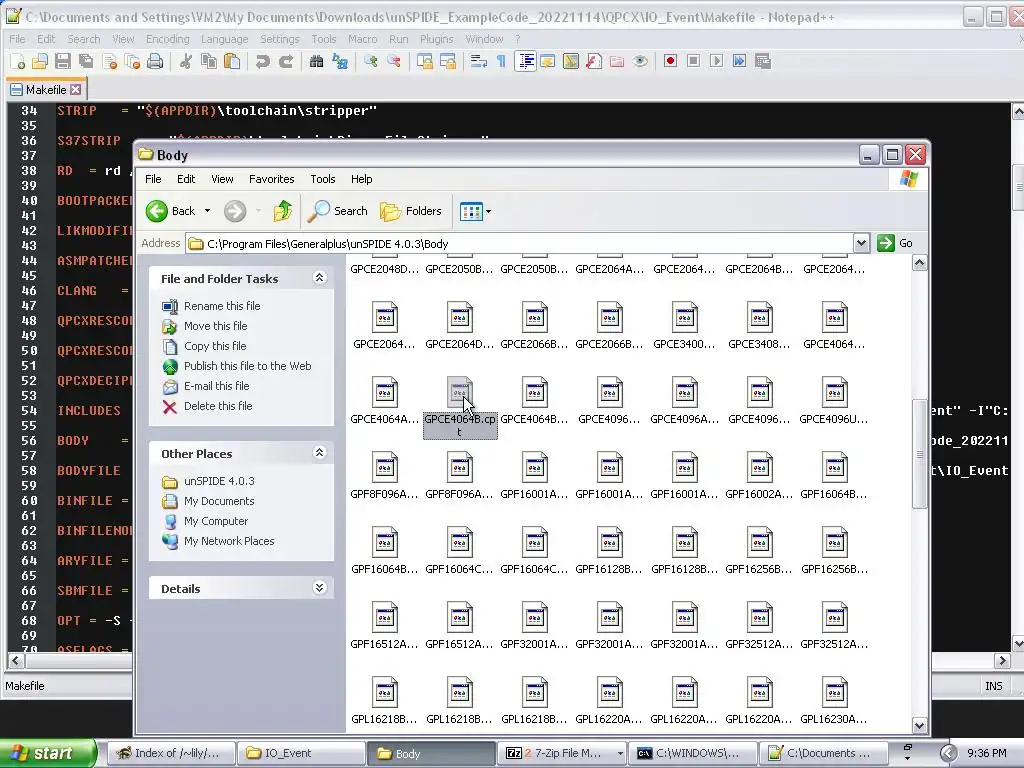Image resolution: width=1024 pixels, height=768 pixels.
Task: Expand the Address bar dropdown list
Action: click(x=861, y=244)
